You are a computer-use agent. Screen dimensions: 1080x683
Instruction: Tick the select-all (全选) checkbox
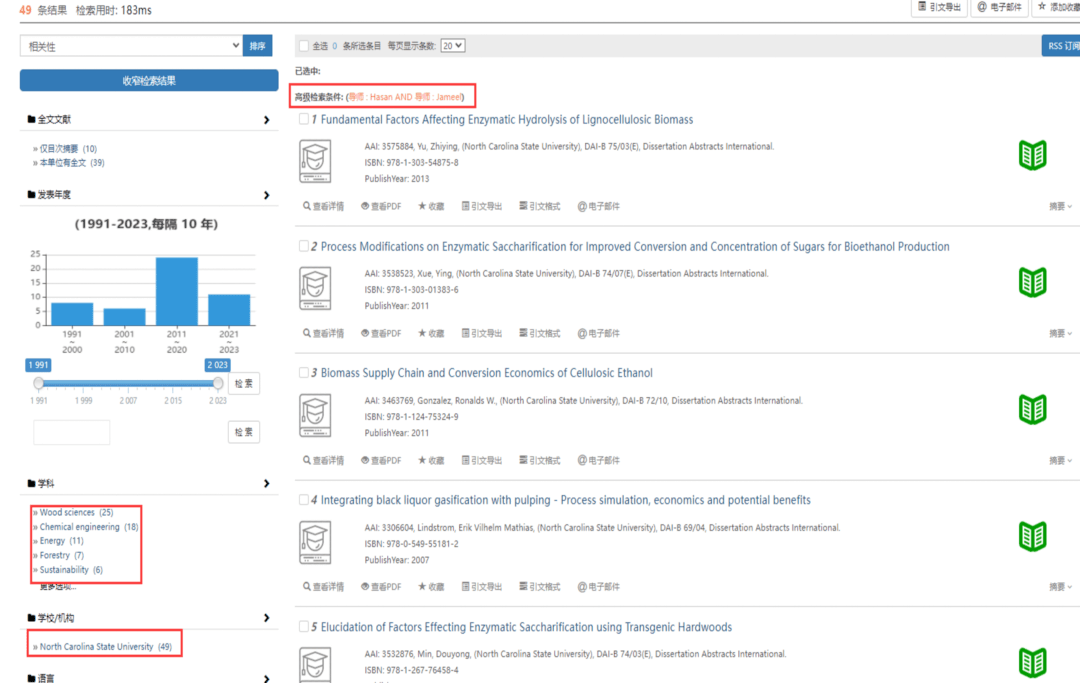(x=304, y=45)
